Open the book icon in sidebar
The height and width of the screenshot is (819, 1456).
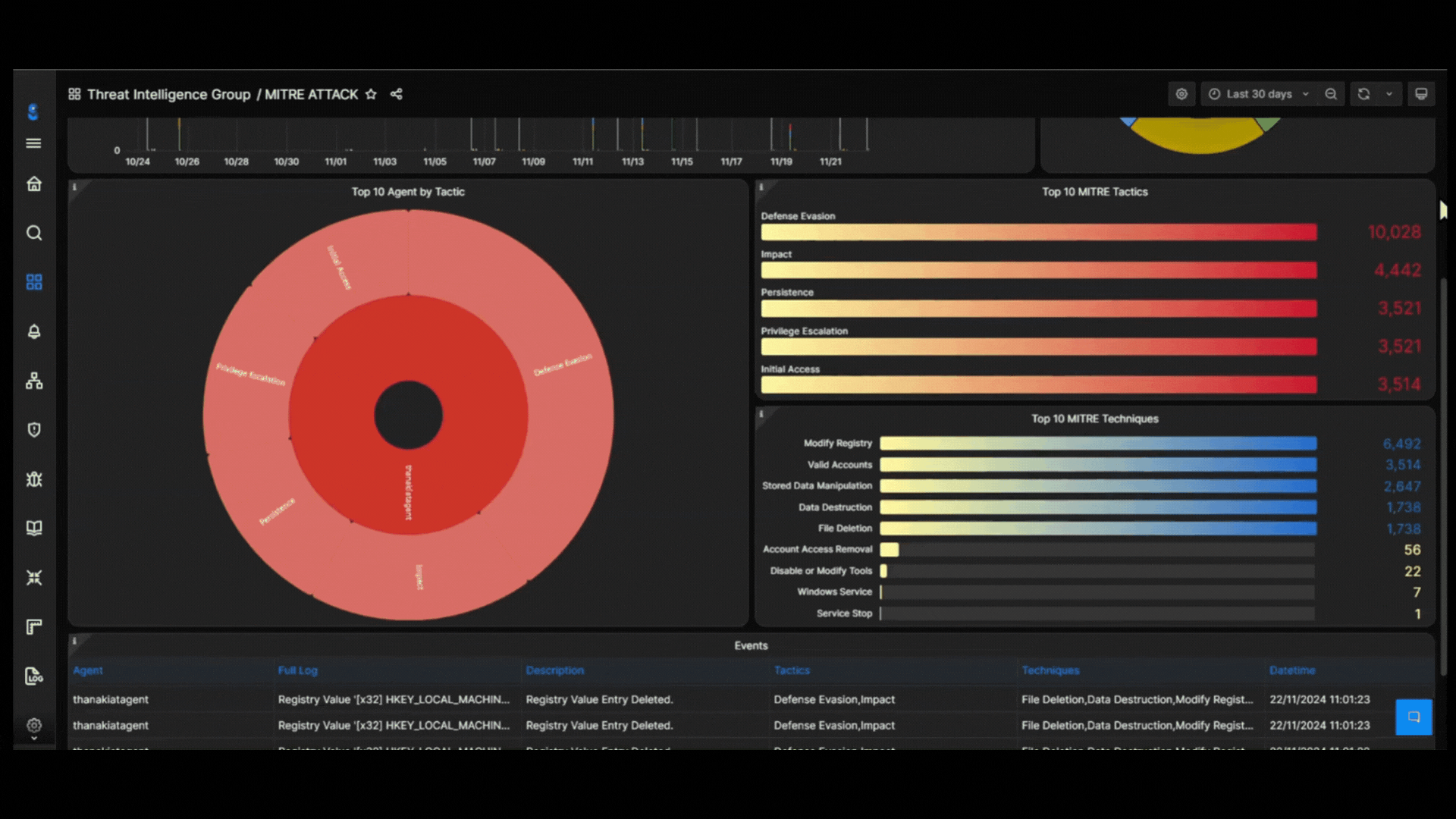(34, 528)
